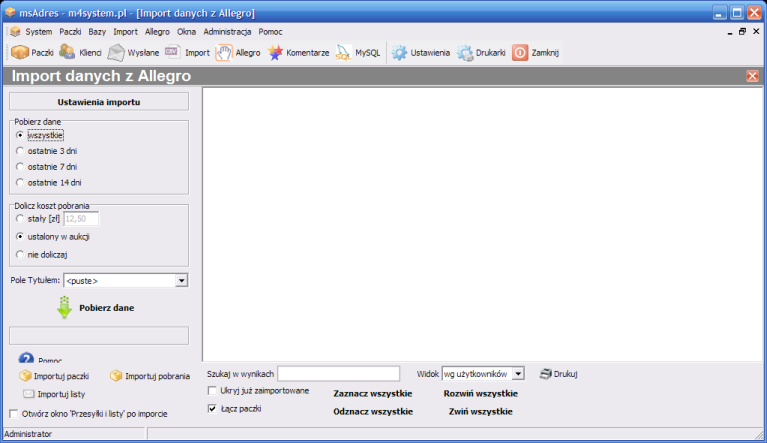The height and width of the screenshot is (443, 767).
Task: Click the green download arrow icon
Action: point(64,308)
